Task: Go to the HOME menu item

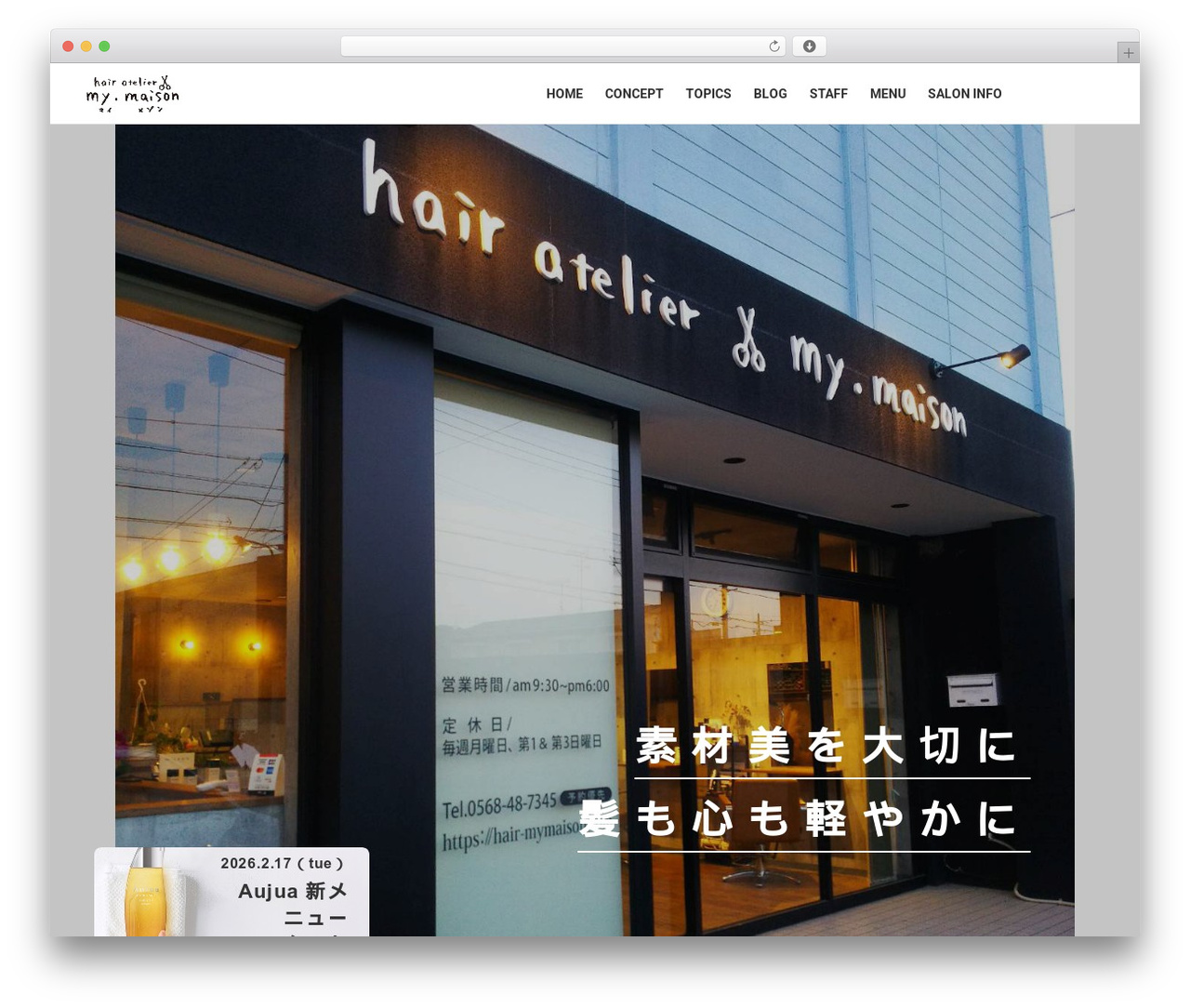Action: [x=564, y=94]
